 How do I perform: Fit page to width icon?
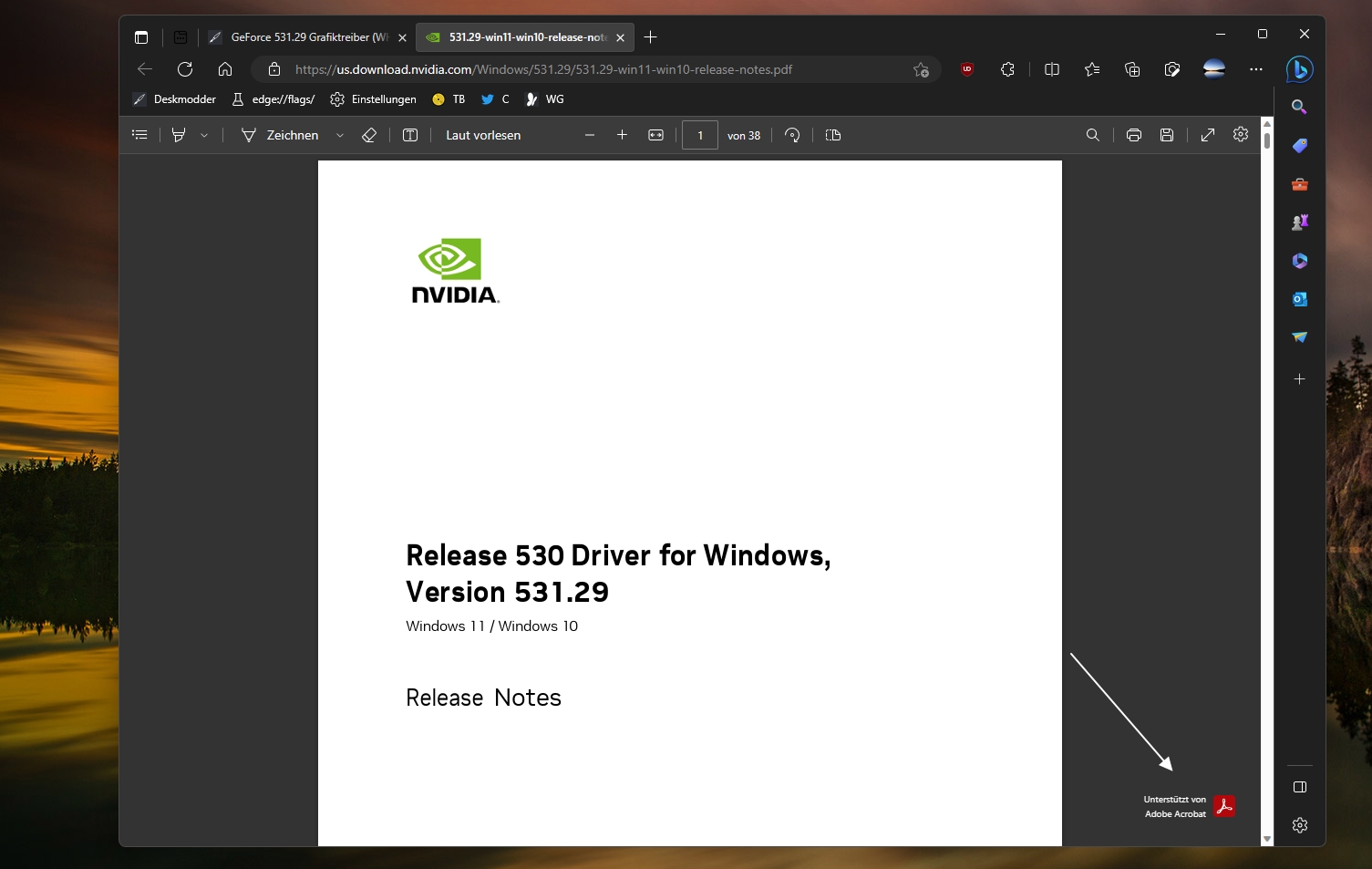[655, 135]
